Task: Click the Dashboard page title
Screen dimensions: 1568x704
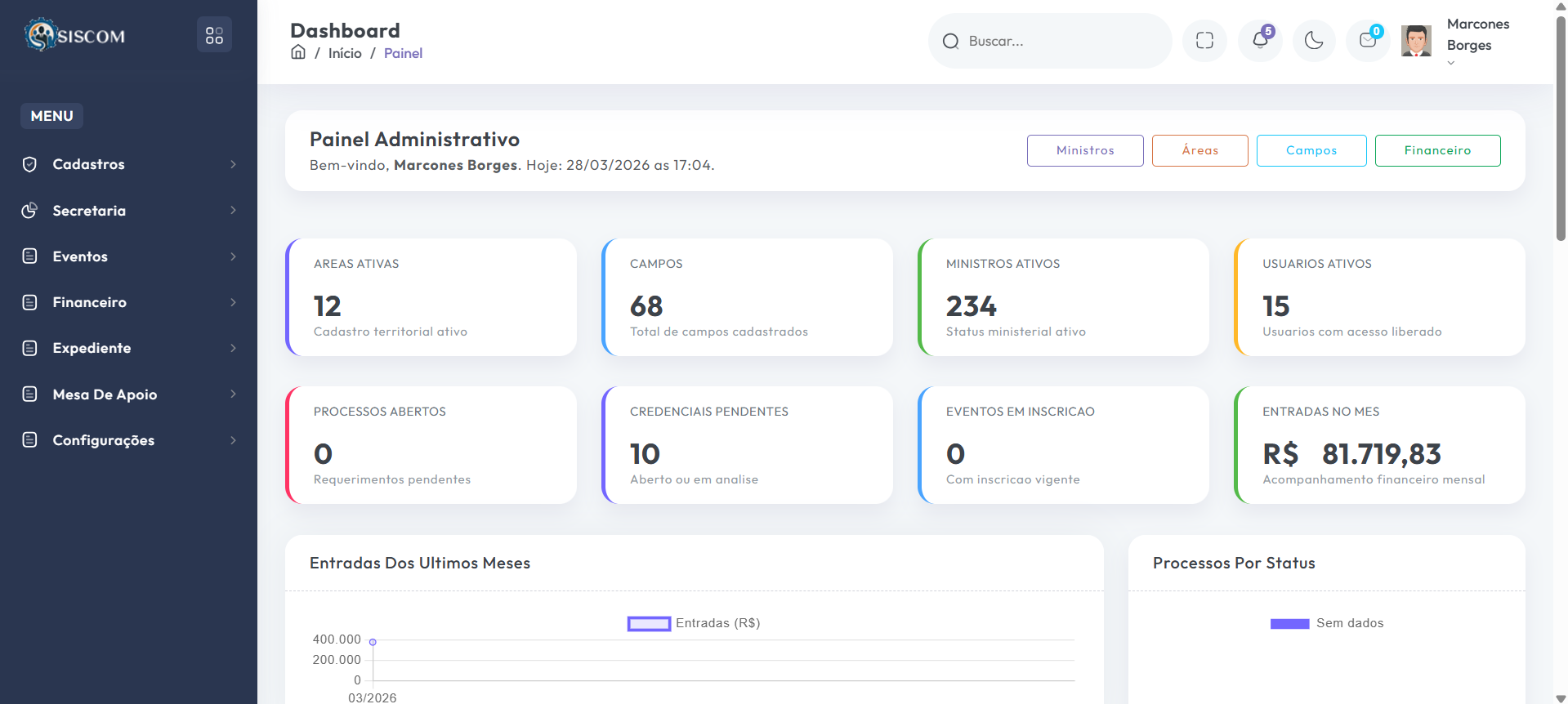Action: point(345,30)
